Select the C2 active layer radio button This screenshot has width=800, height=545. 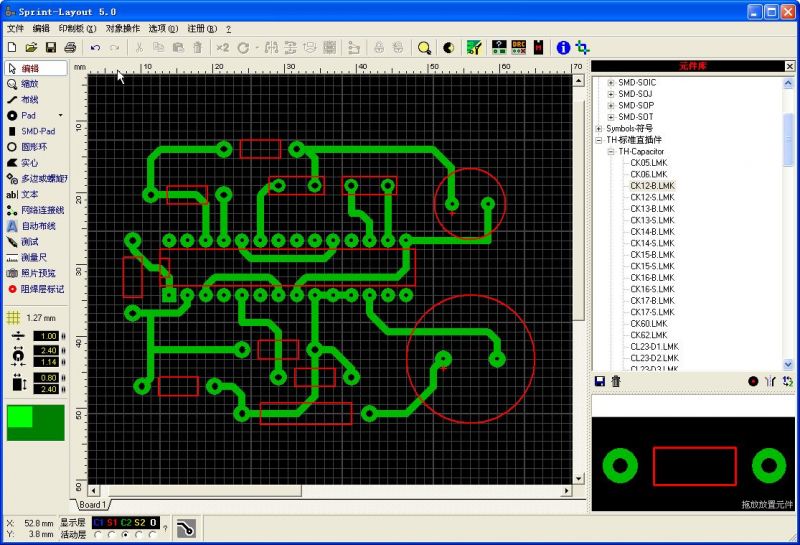click(x=125, y=534)
